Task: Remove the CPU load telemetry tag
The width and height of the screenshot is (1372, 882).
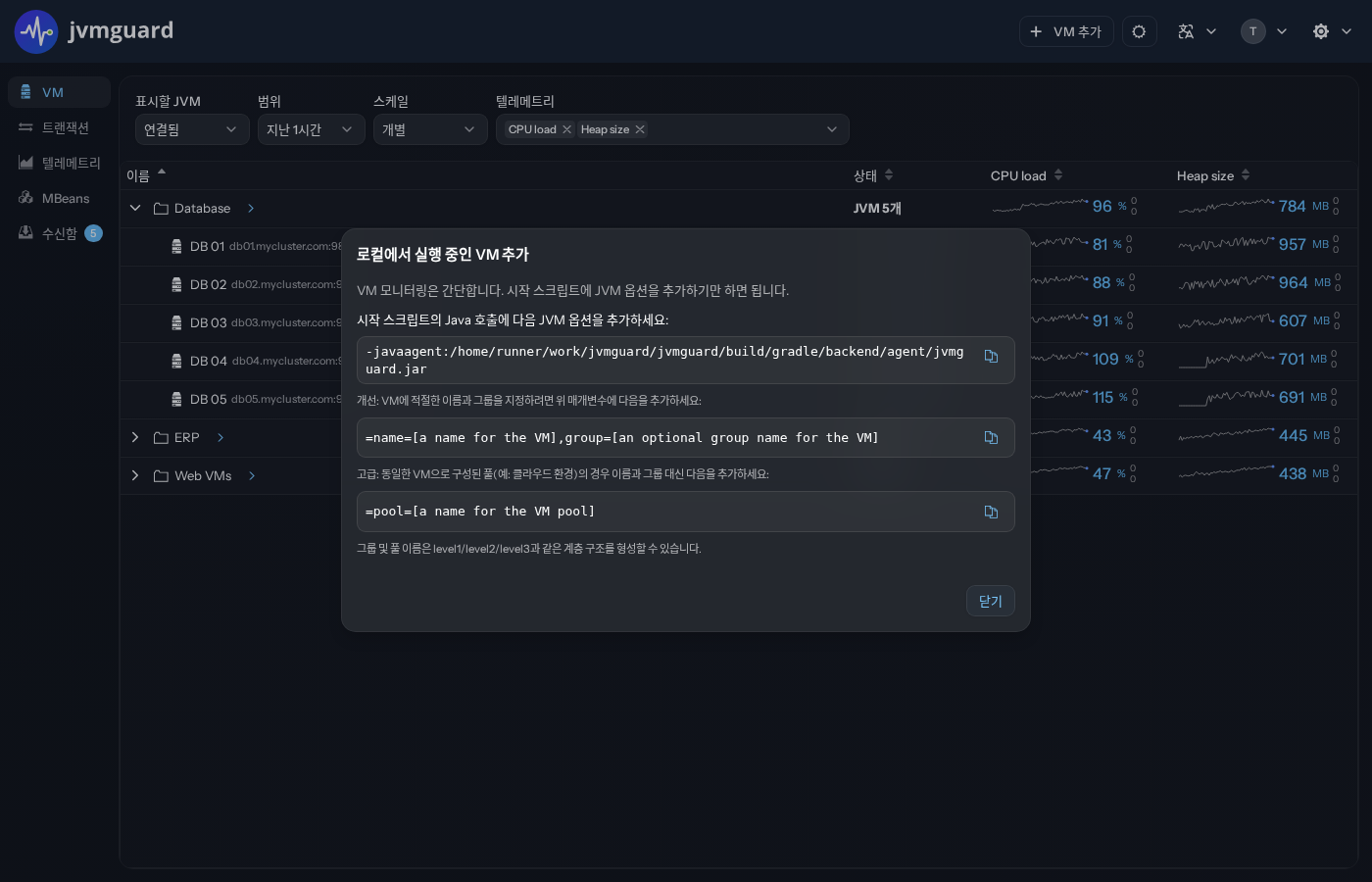Action: tap(566, 129)
